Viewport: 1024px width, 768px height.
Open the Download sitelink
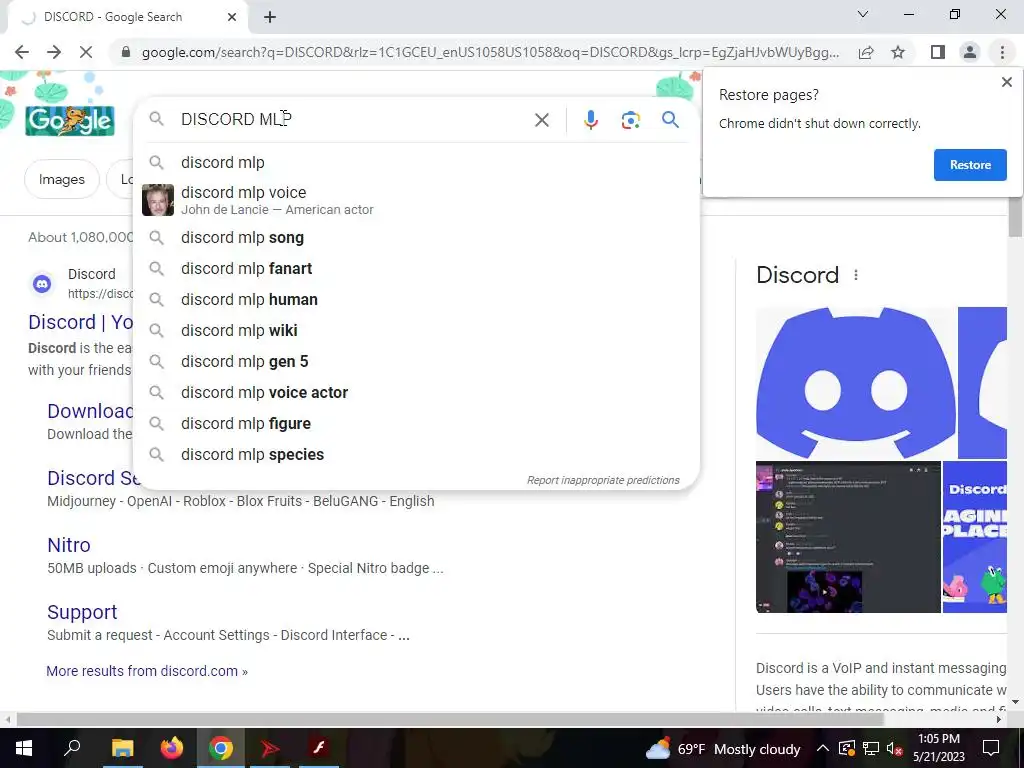[x=90, y=411]
